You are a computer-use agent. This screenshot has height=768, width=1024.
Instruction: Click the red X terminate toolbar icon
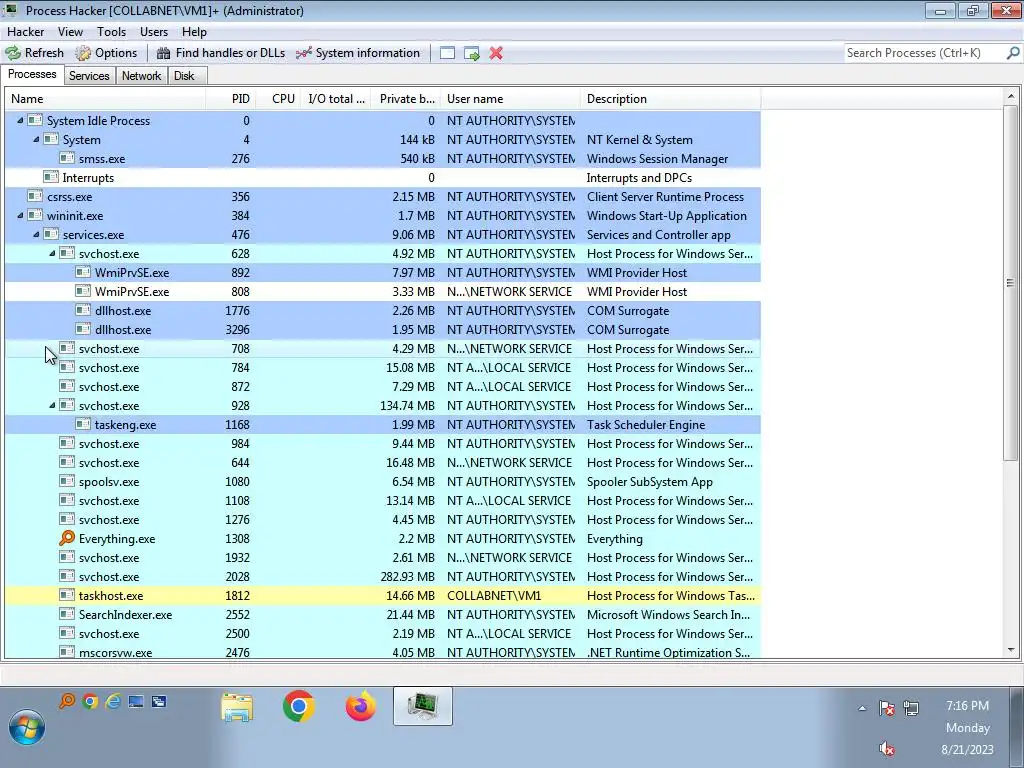pos(496,53)
